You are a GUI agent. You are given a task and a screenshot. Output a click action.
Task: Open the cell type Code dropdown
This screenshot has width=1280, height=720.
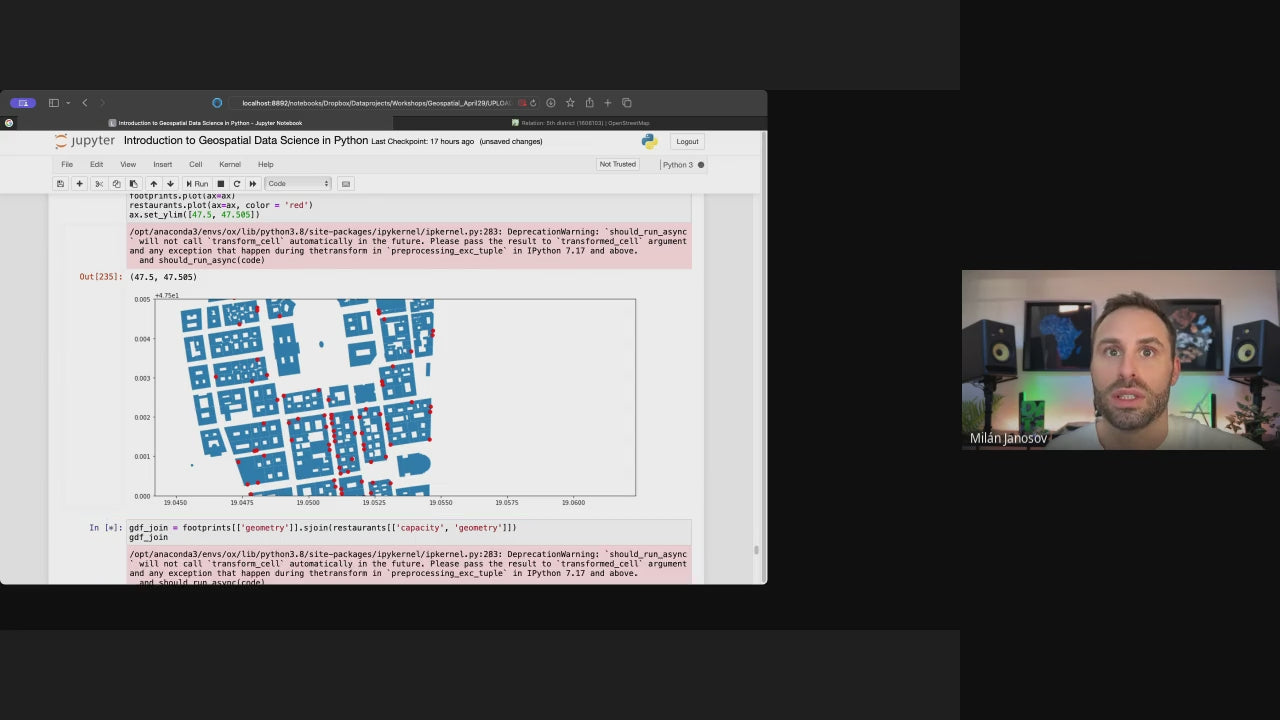click(x=297, y=184)
